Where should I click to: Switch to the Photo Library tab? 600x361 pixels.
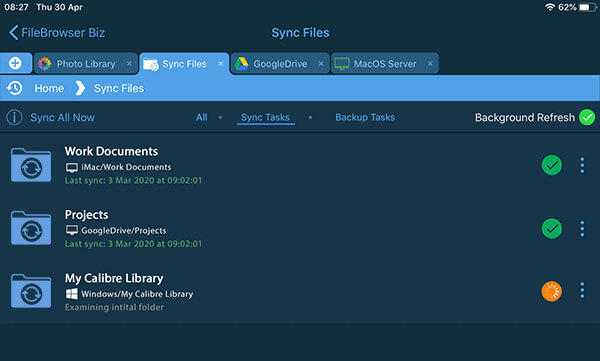(86, 64)
